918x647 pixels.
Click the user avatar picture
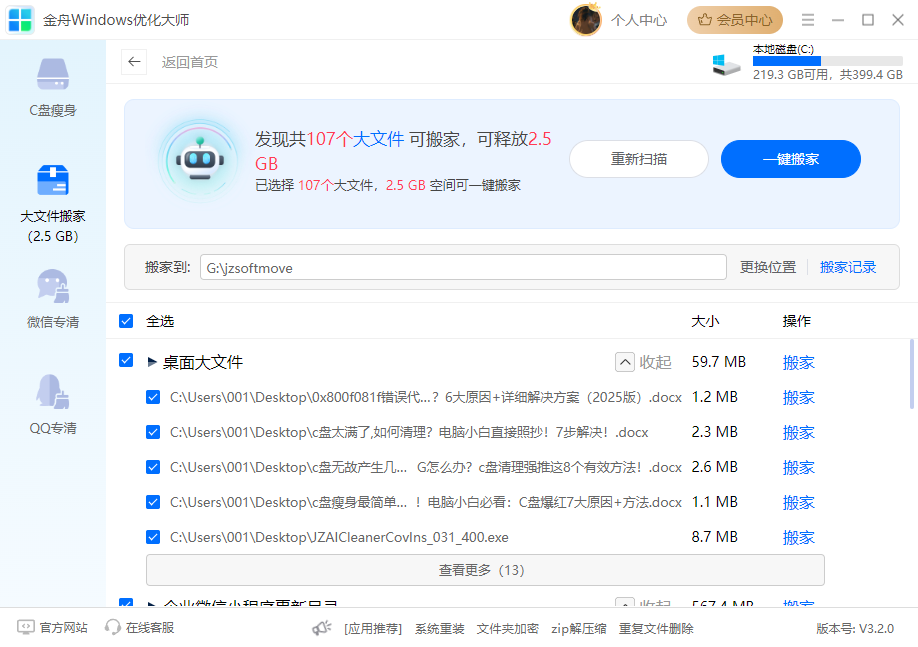tap(585, 20)
